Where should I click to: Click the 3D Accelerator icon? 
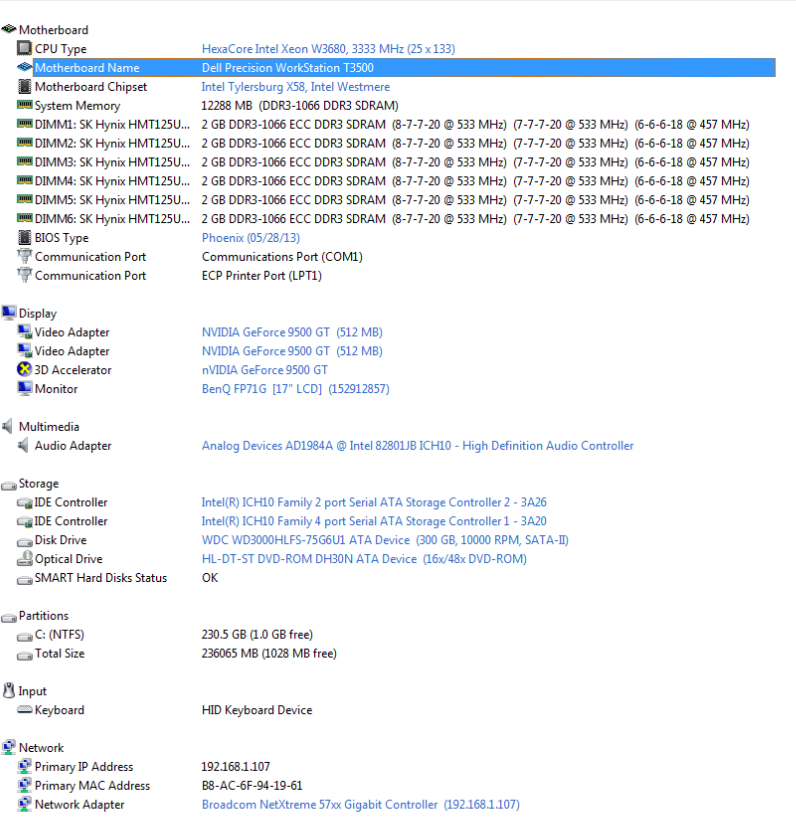tap(24, 369)
